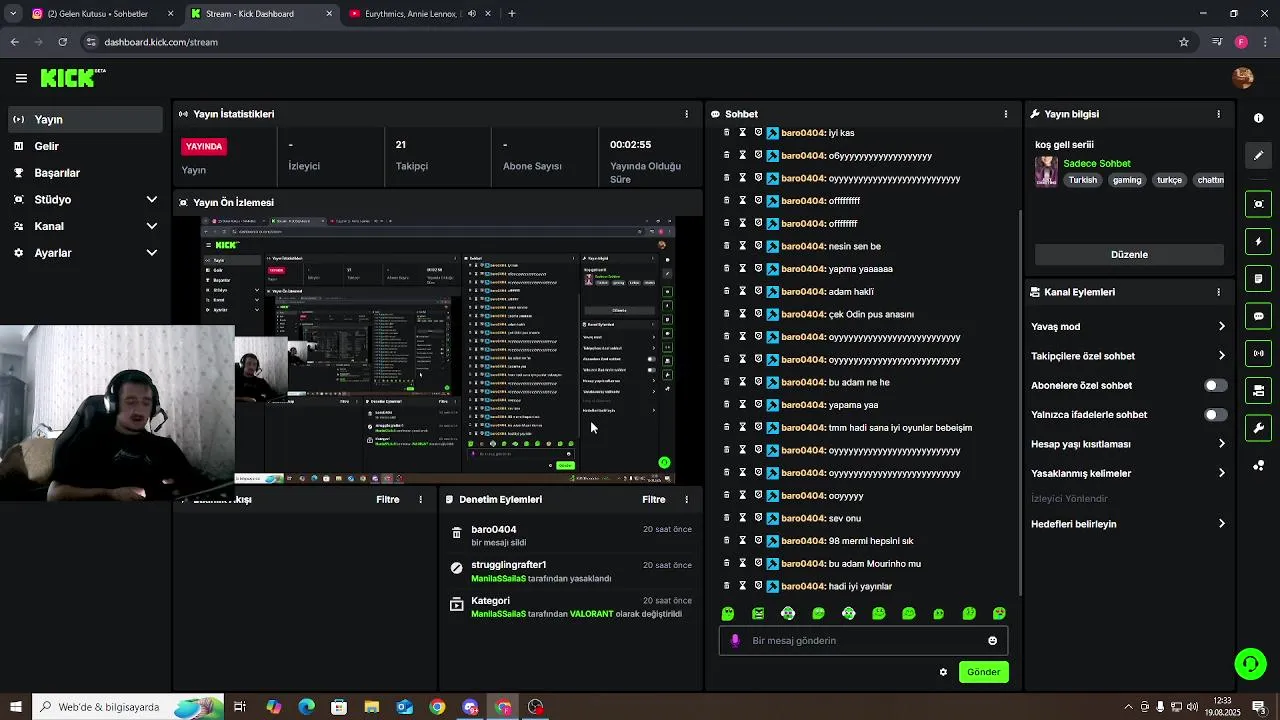Open activity feed panel three-dot menu
The width and height of the screenshot is (1280, 720).
tap(420, 499)
